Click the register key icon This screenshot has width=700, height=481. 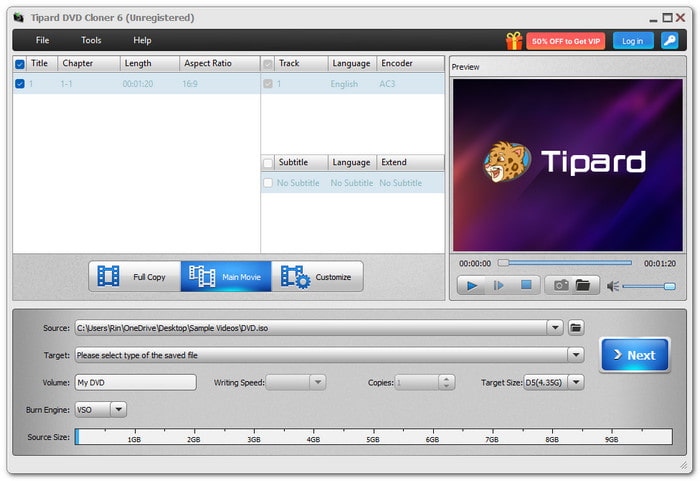tap(670, 41)
